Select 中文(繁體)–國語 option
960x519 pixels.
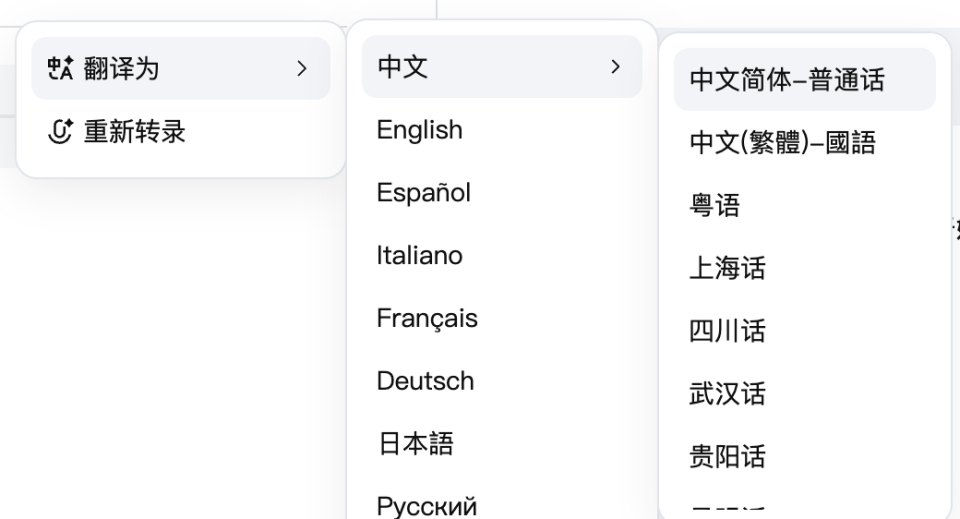pos(804,143)
